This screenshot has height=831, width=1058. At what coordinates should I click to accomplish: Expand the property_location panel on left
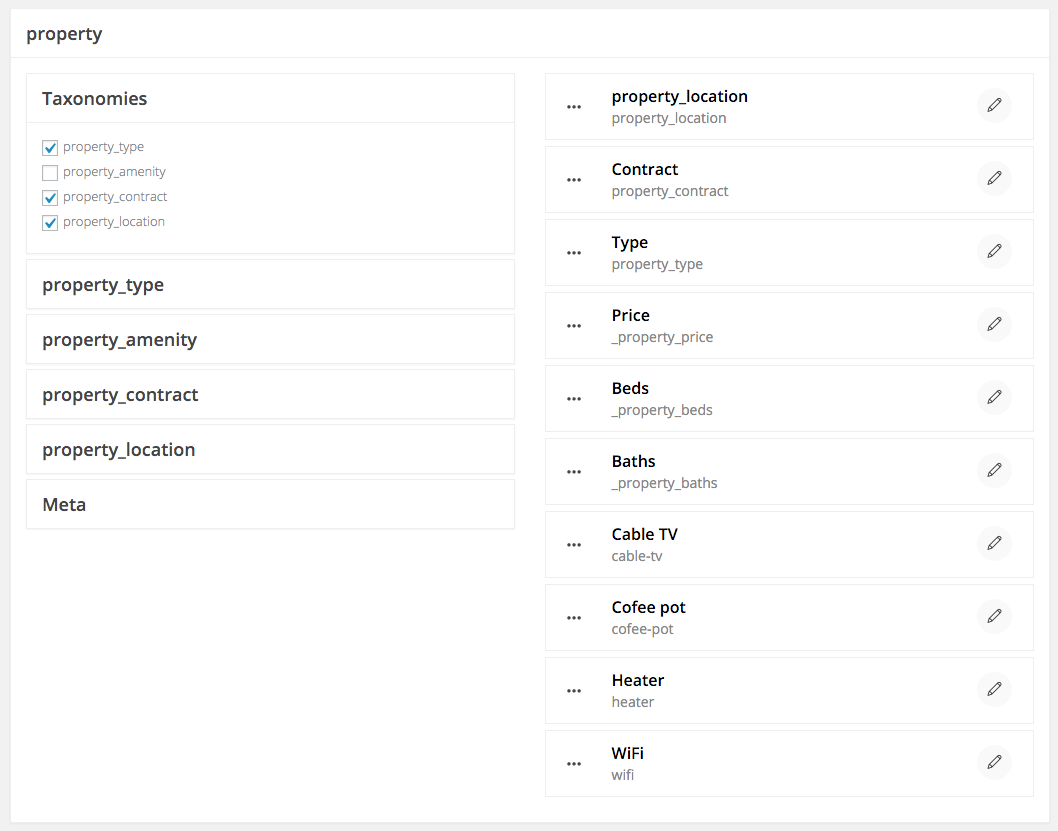[270, 450]
